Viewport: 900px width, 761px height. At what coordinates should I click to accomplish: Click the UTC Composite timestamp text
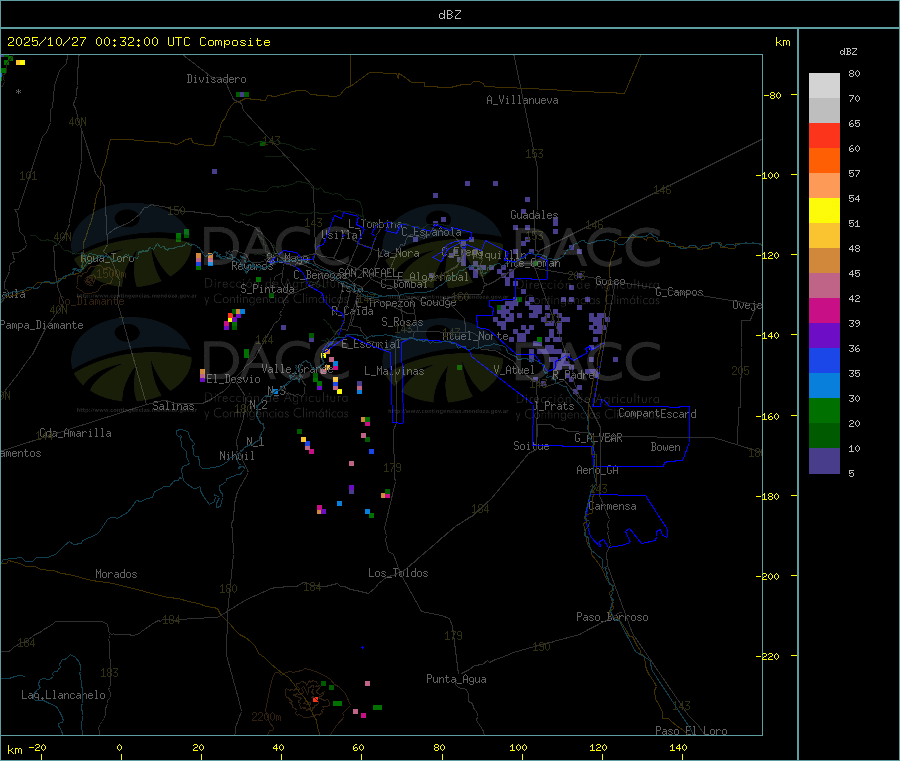pos(138,42)
